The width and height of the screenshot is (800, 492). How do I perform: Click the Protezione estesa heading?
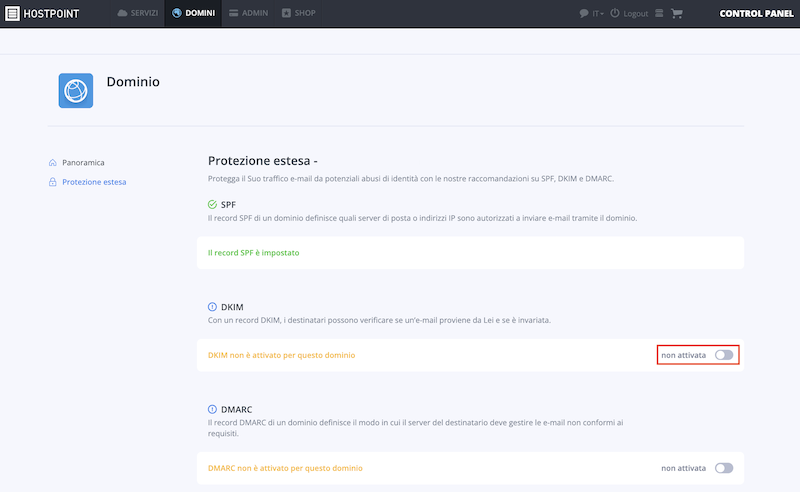coord(262,161)
